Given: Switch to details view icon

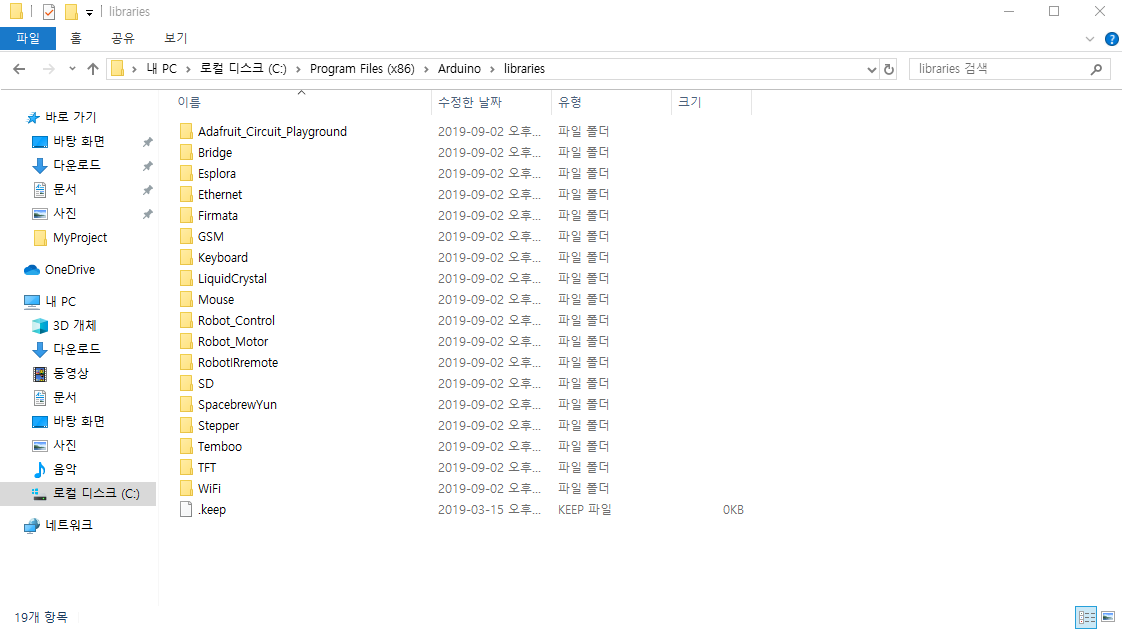Looking at the screenshot, I should [1086, 616].
